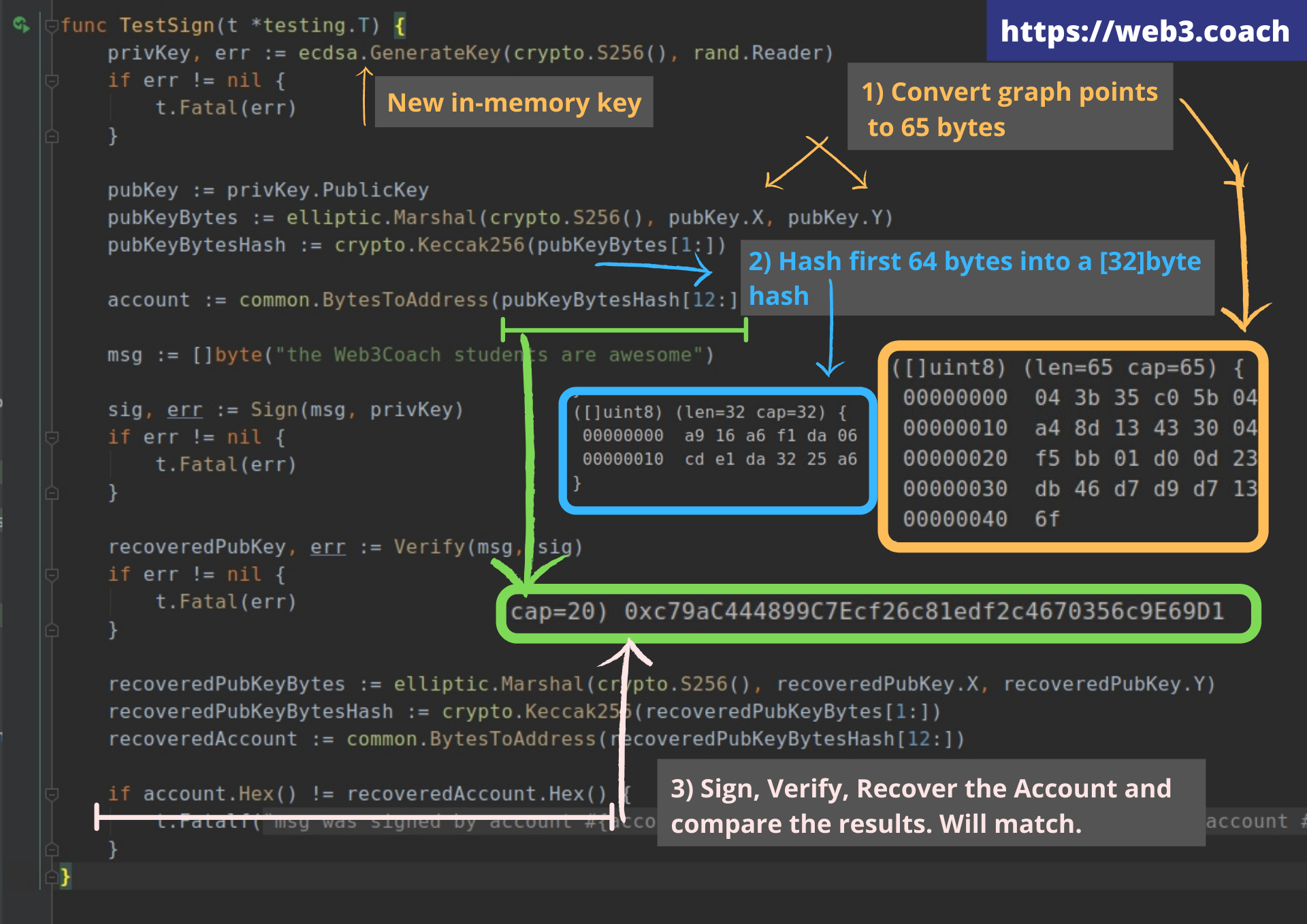
Task: Collapse the 'if err' block after Sign call
Action: [x=51, y=438]
